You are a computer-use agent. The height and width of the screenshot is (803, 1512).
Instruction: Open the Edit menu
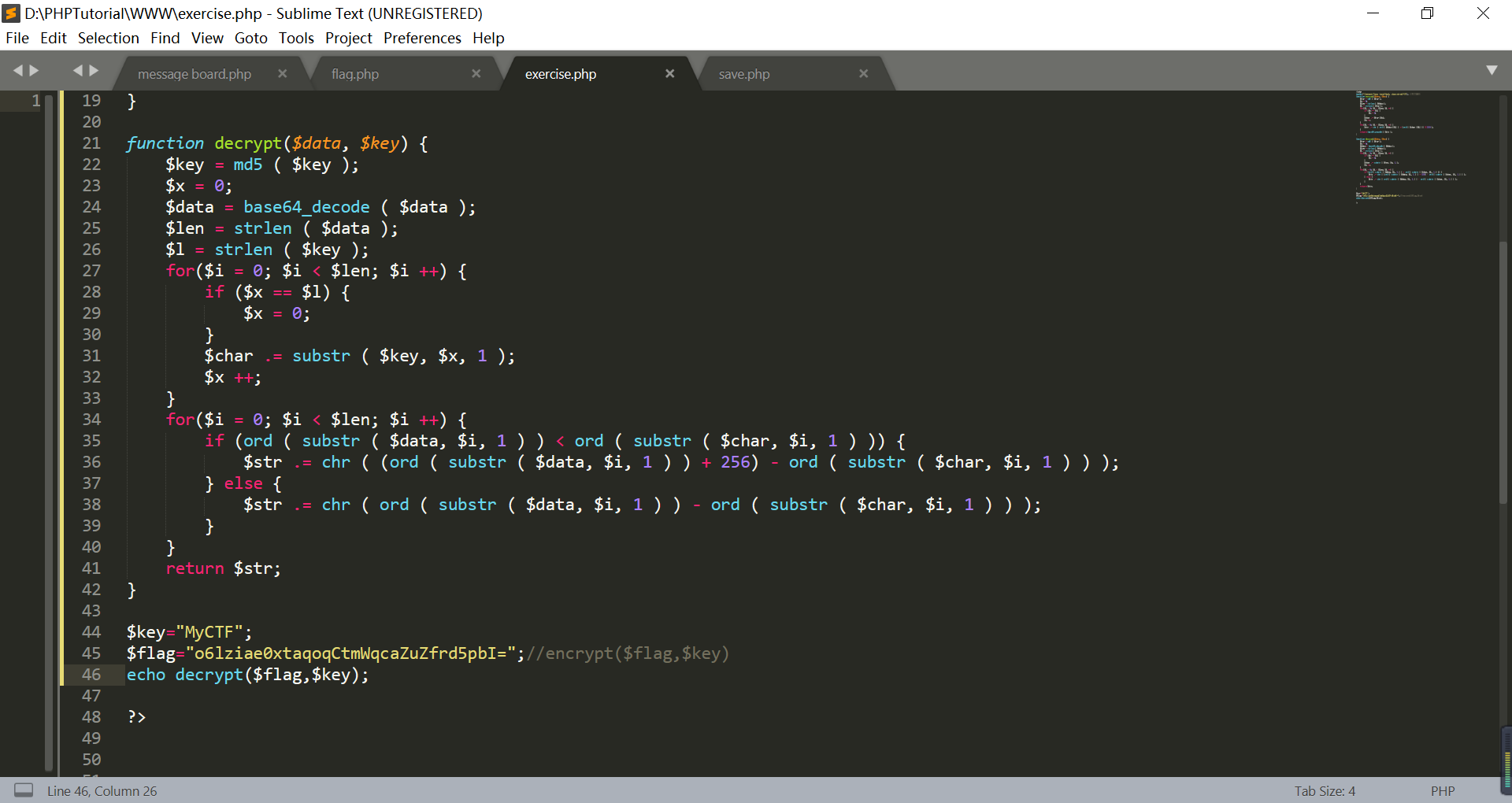(54, 38)
